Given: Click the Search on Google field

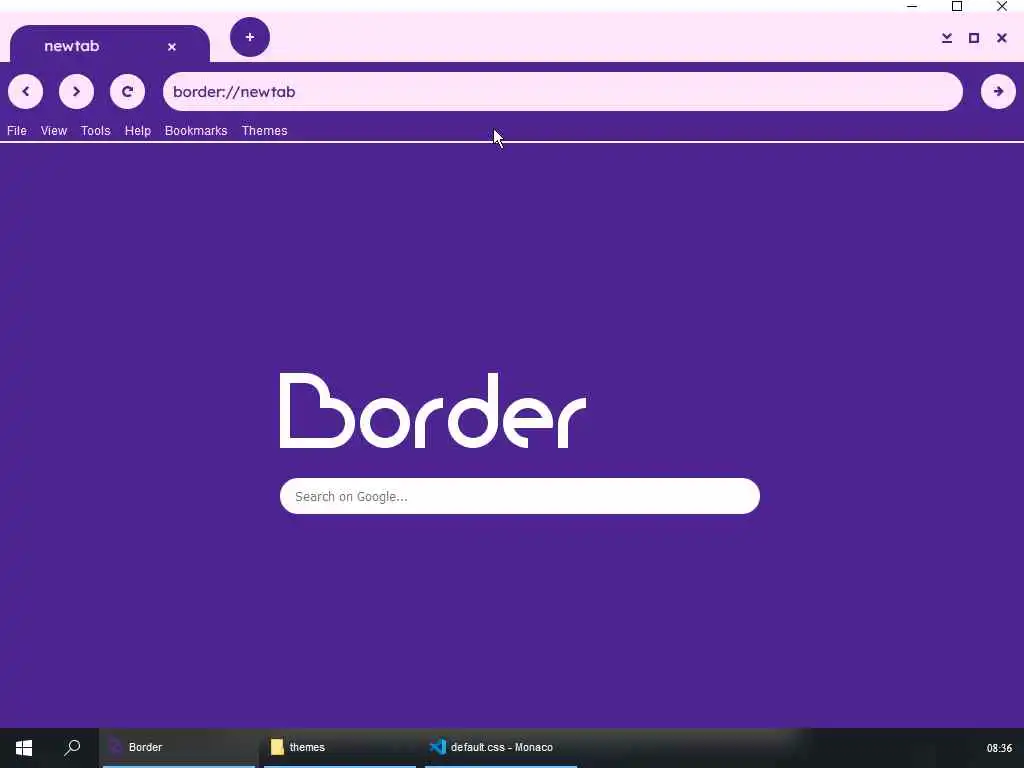Looking at the screenshot, I should (520, 496).
